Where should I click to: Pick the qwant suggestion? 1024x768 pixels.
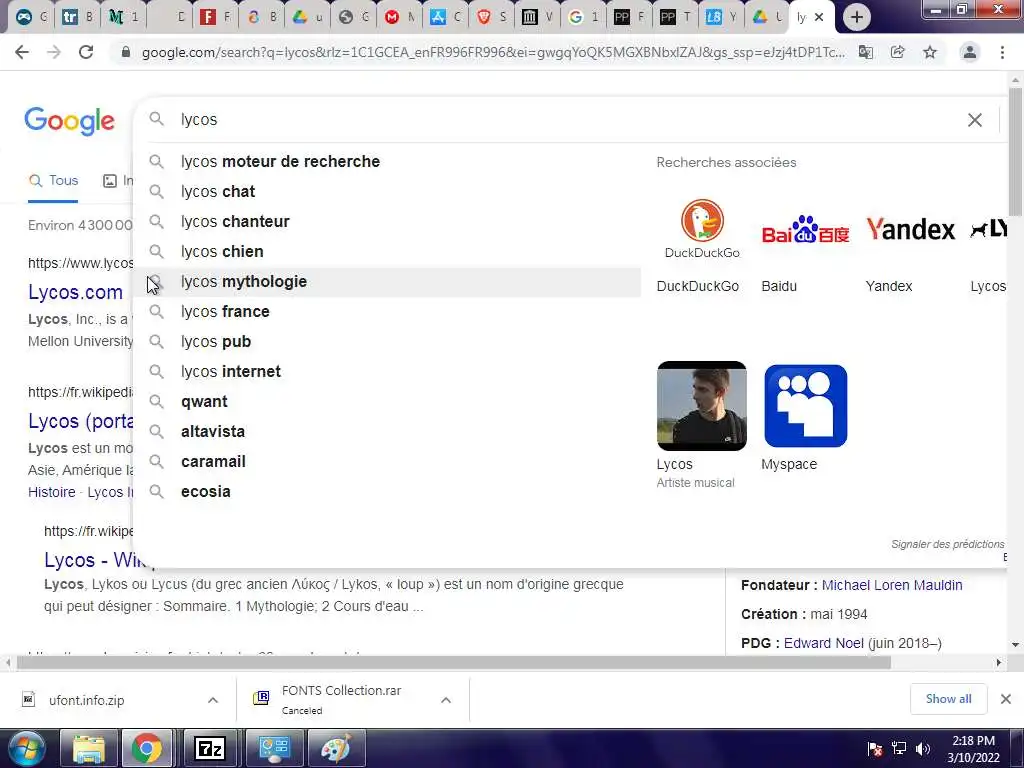[387, 402]
